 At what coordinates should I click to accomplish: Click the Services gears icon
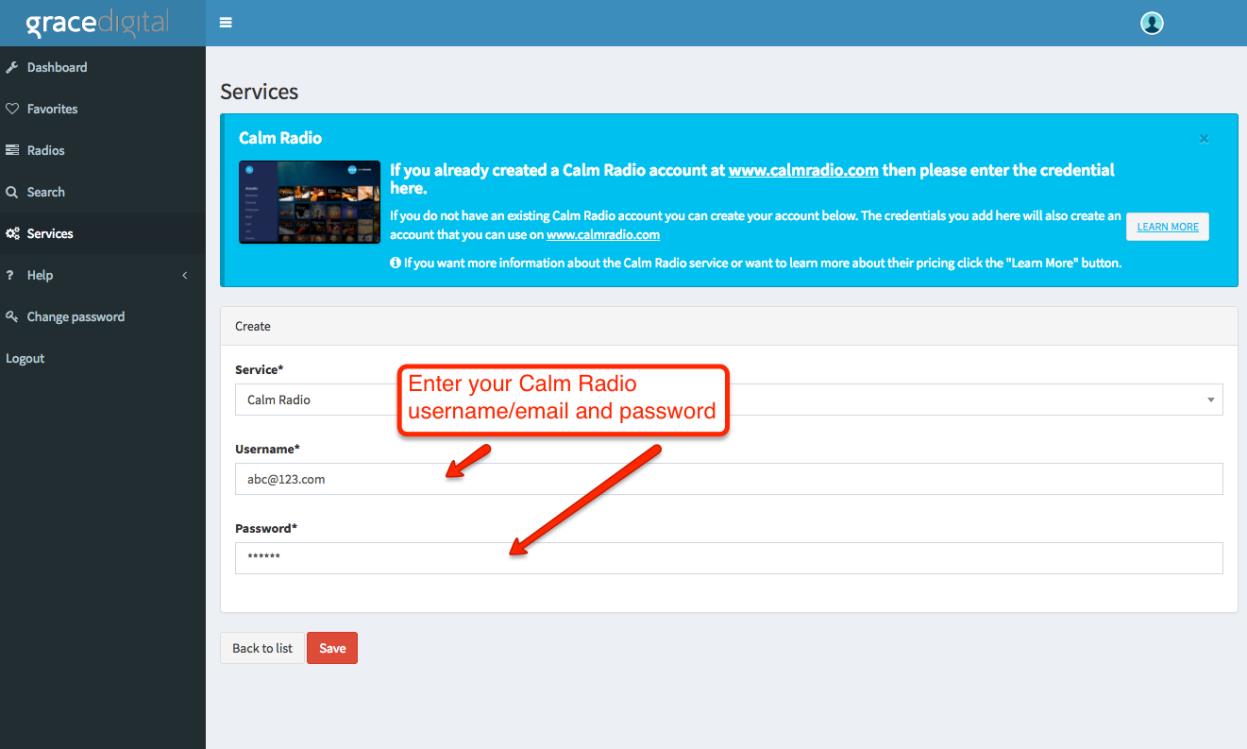tap(11, 235)
